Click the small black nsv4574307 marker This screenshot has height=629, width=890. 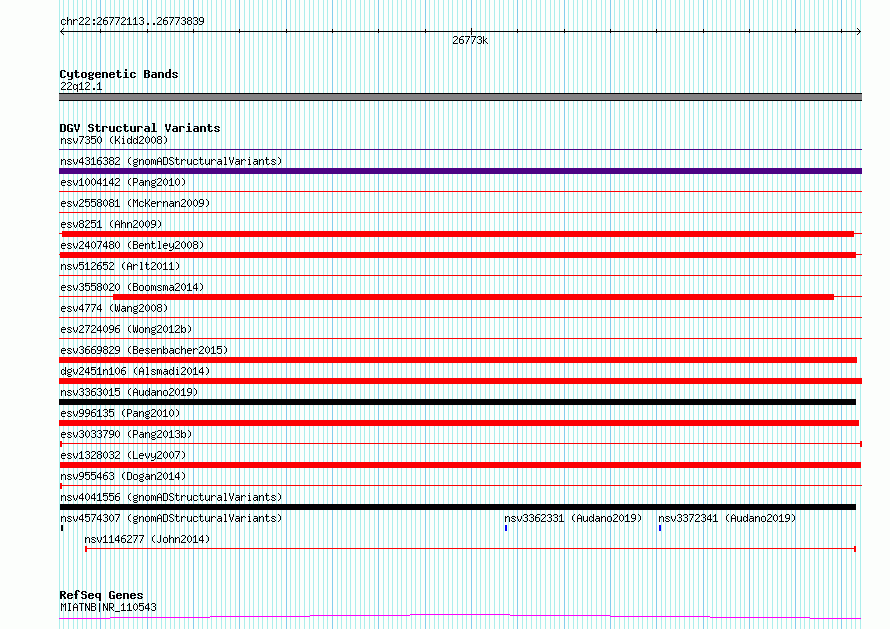62,528
